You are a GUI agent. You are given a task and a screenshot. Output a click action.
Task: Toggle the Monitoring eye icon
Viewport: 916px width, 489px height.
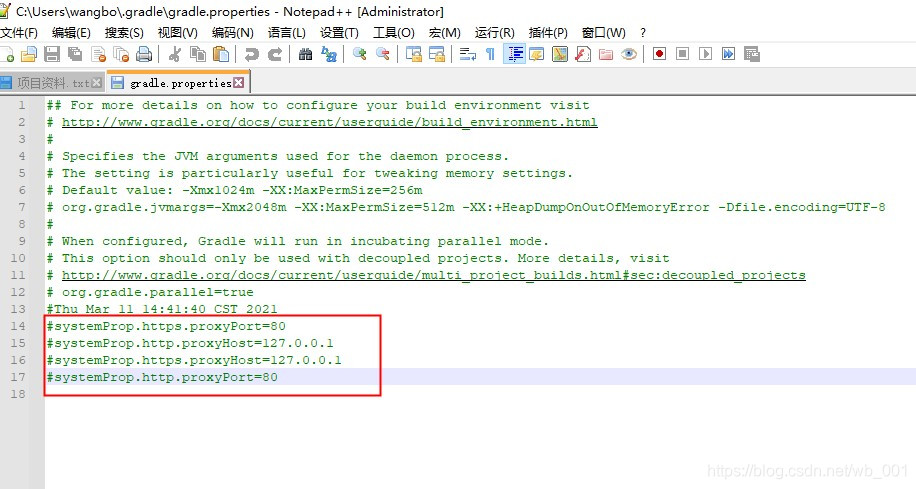pyautogui.click(x=629, y=54)
